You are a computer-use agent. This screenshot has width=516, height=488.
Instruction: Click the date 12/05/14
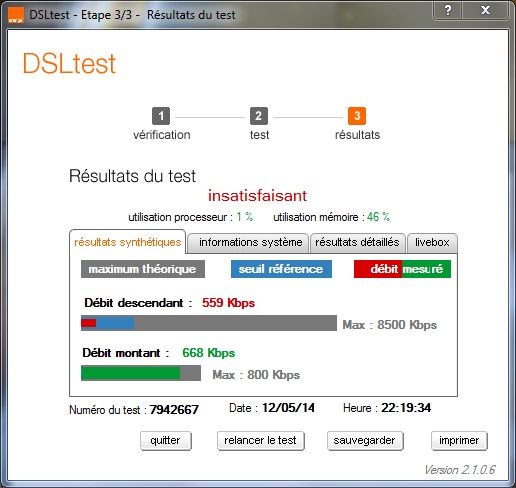[x=288, y=408]
